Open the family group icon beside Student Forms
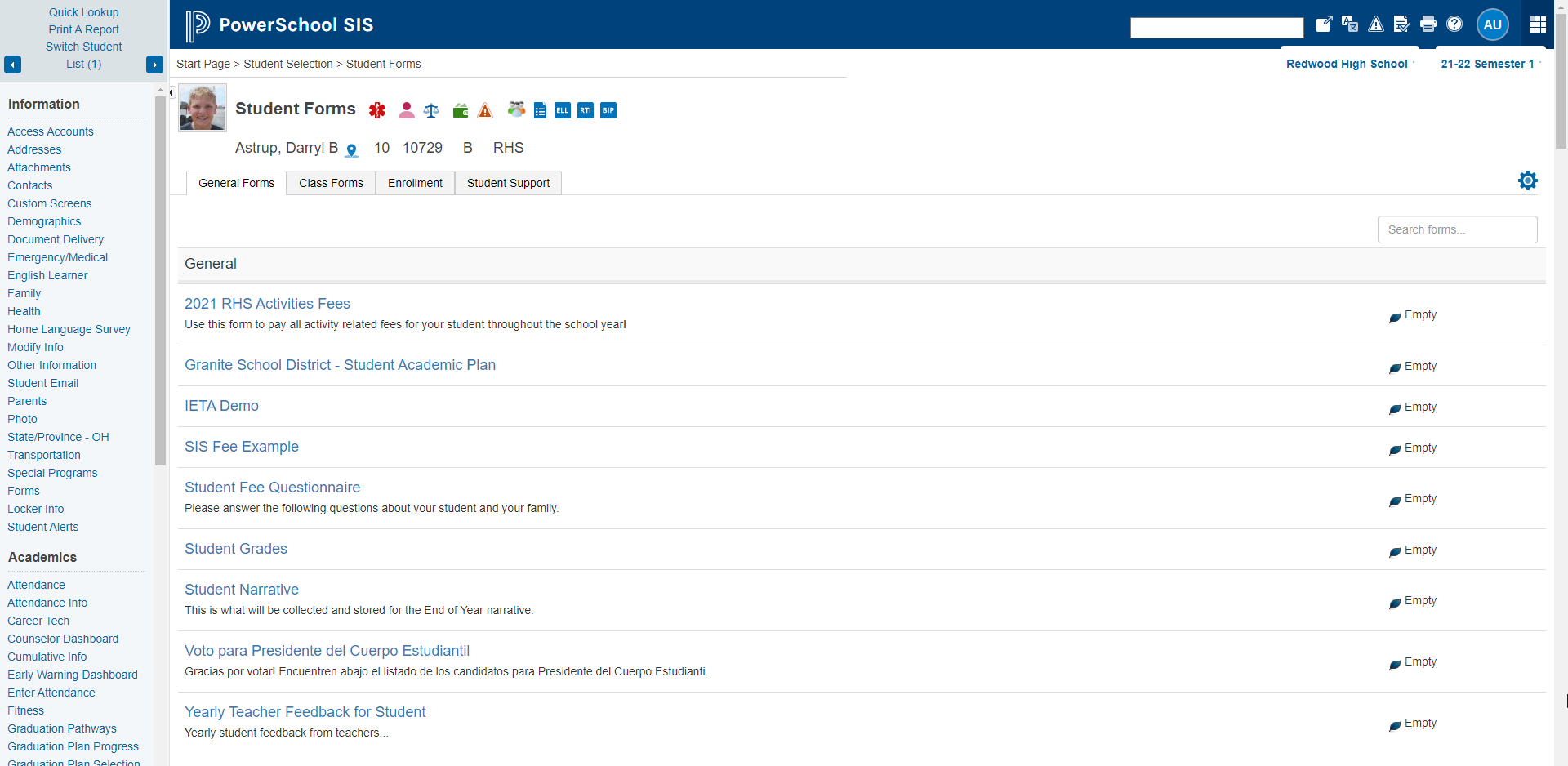Screen dimensions: 1568x766 click(516, 109)
